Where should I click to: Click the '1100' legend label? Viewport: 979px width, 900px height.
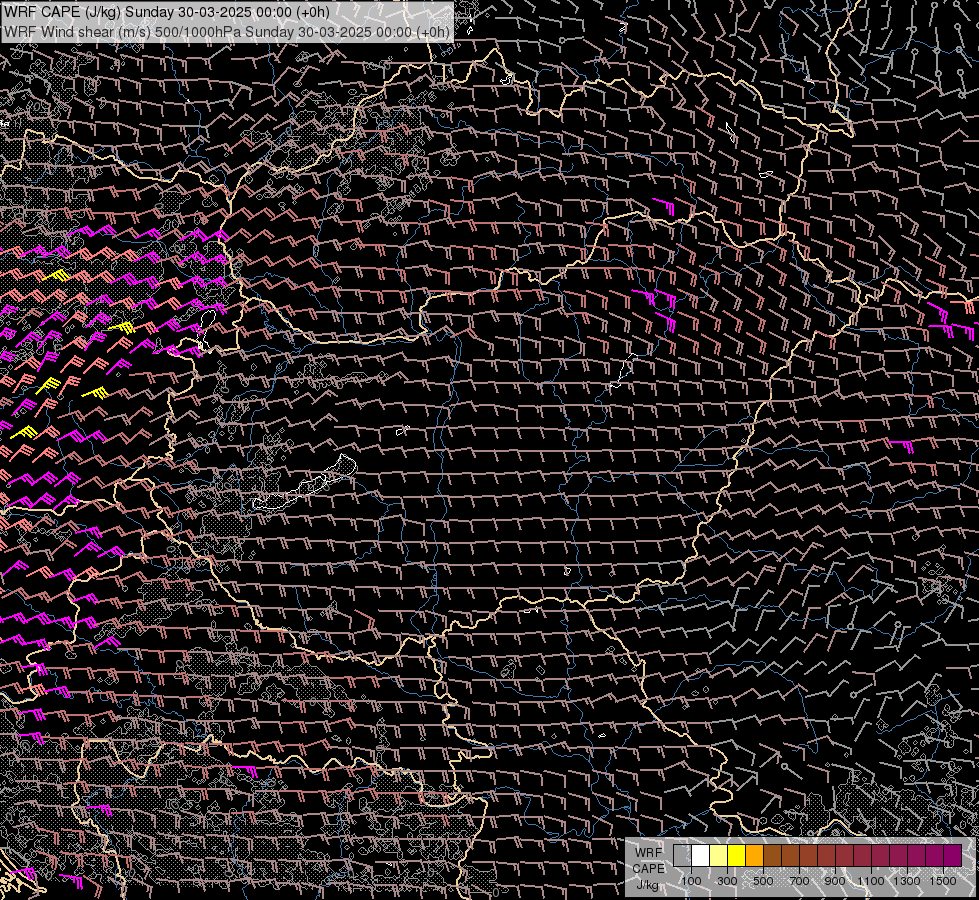tap(870, 881)
